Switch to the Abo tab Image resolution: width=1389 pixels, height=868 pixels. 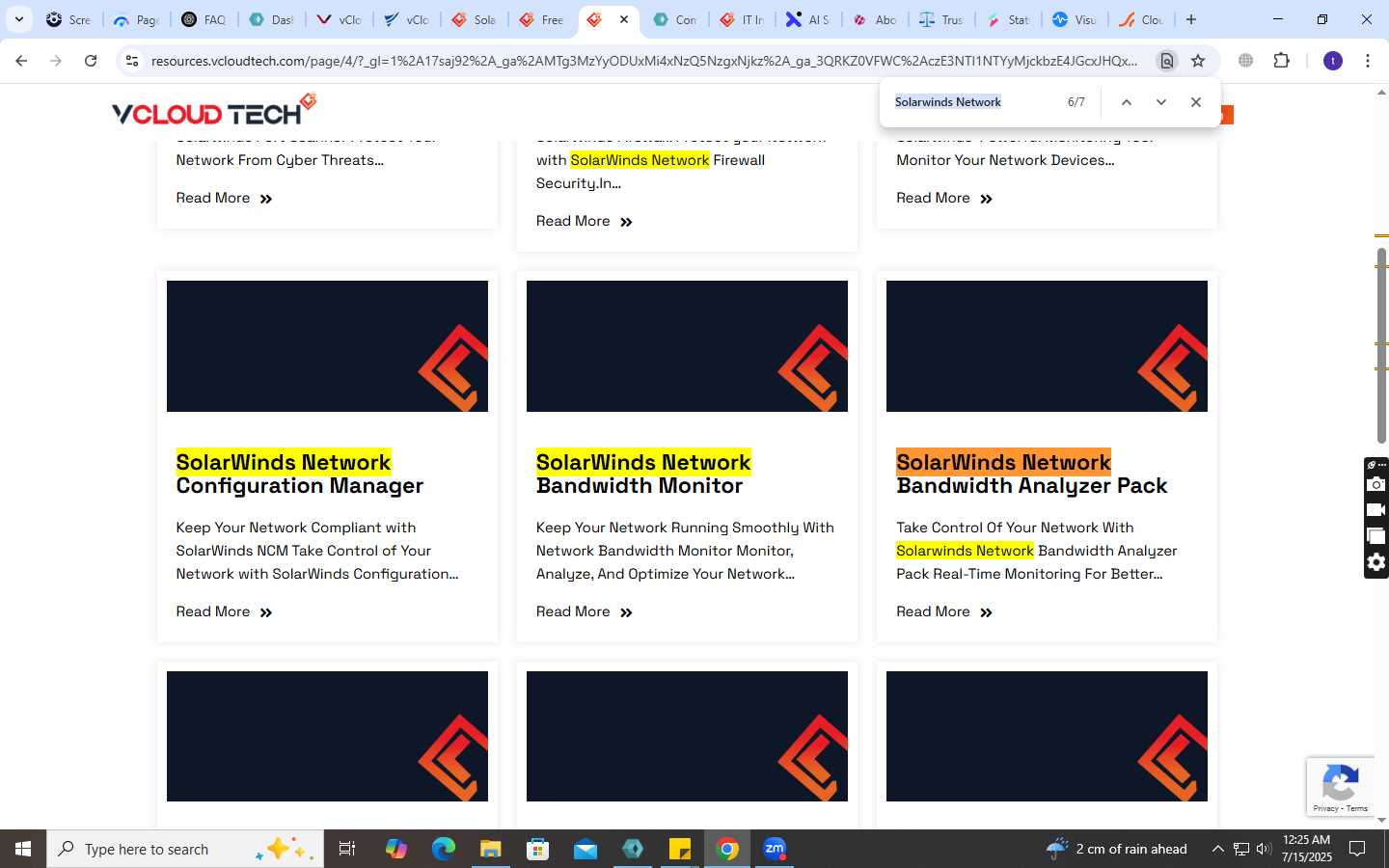(875, 19)
